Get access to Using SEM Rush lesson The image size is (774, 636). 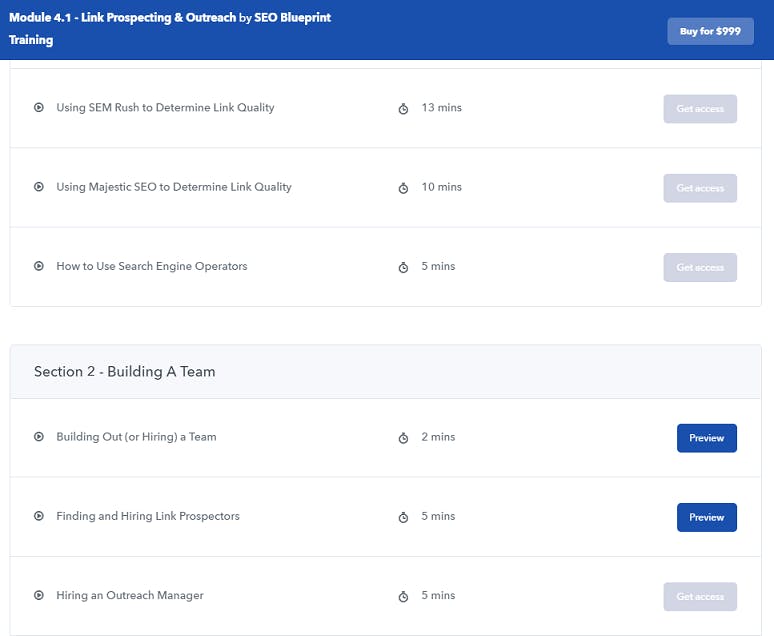(700, 109)
